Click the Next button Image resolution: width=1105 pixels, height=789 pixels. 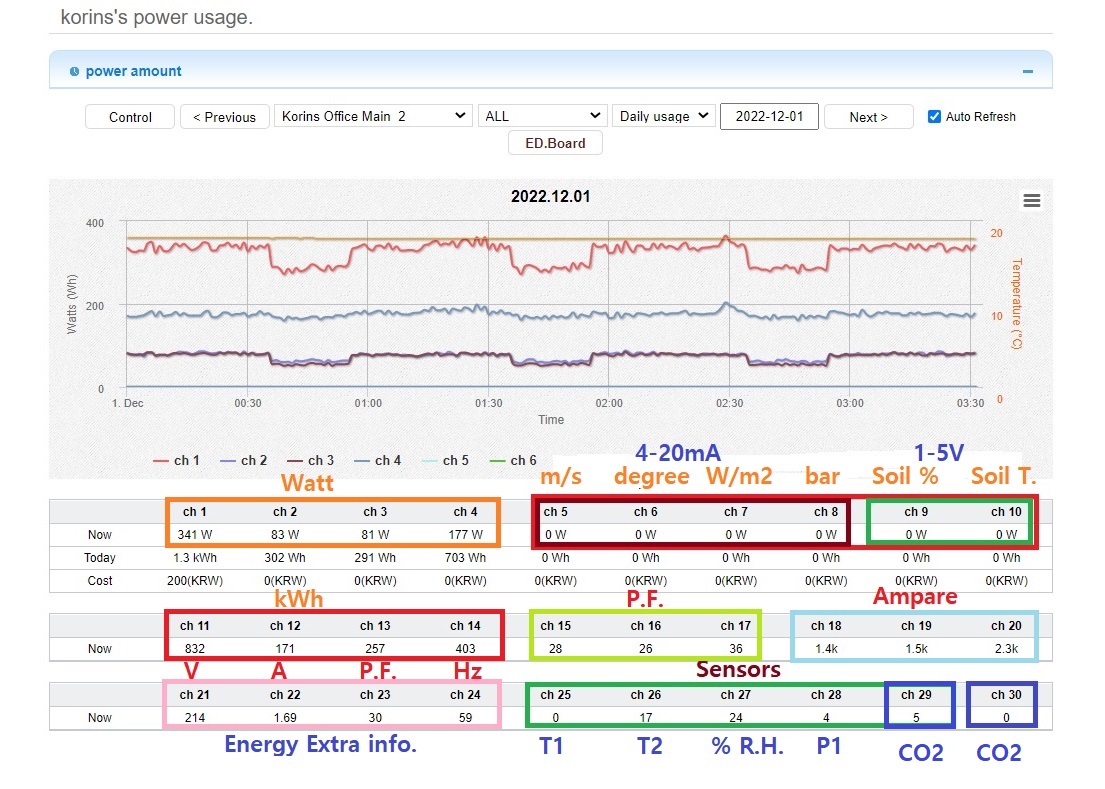[x=868, y=117]
